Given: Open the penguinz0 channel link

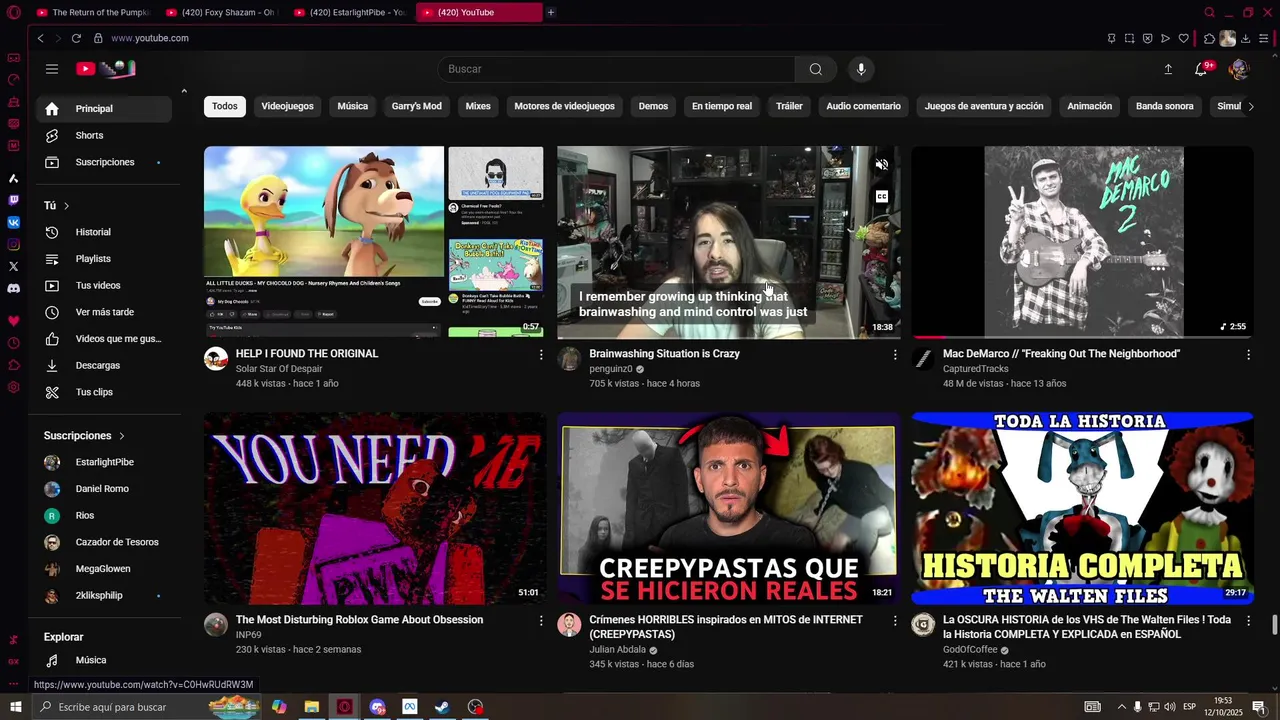Looking at the screenshot, I should point(611,369).
